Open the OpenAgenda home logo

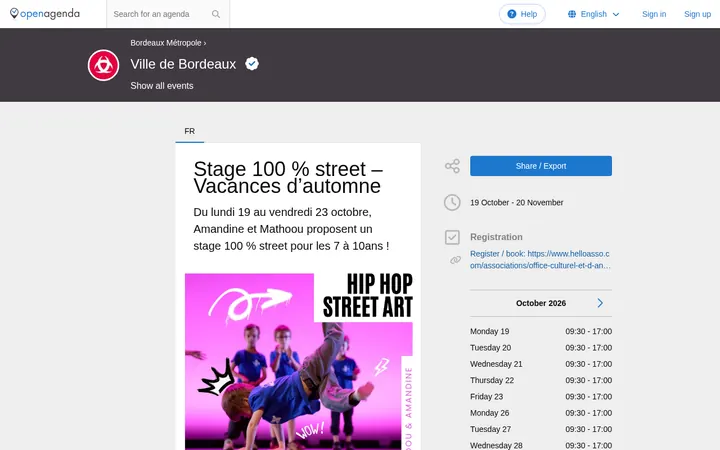[x=45, y=14]
